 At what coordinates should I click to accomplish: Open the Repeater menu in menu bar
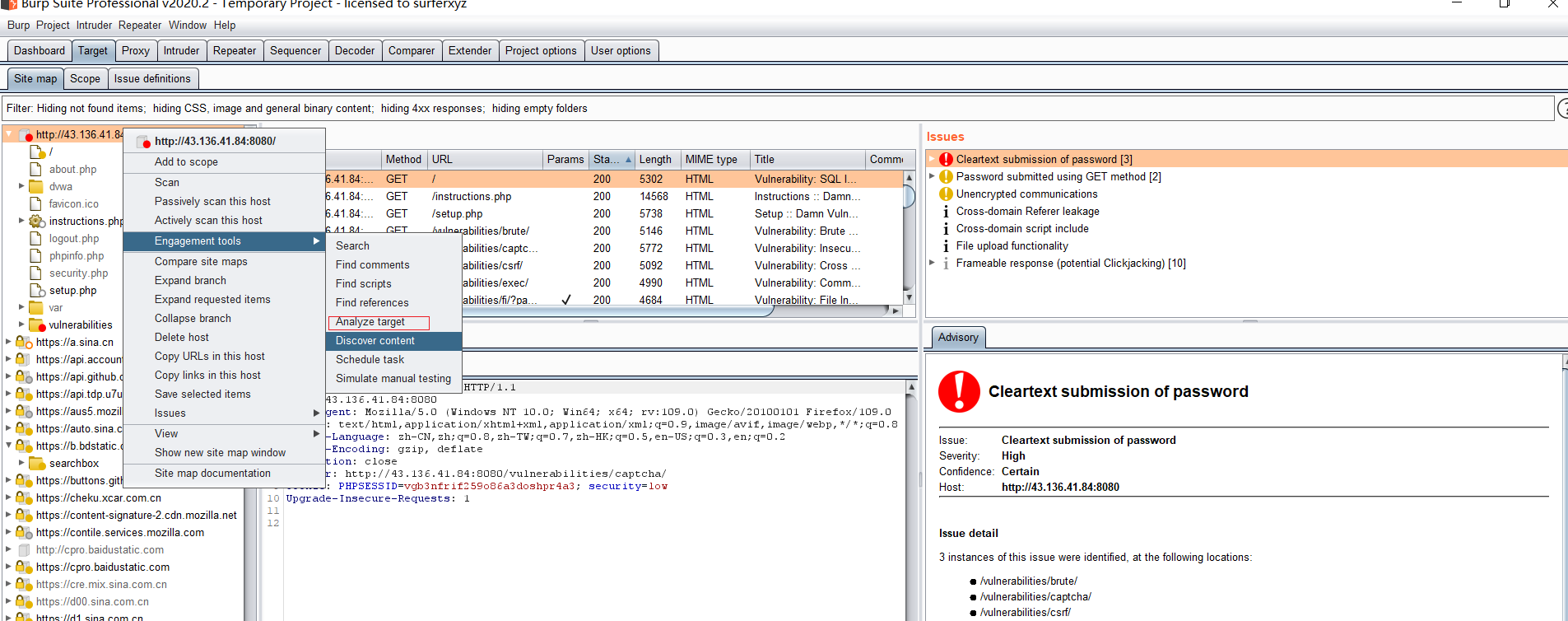click(x=140, y=25)
